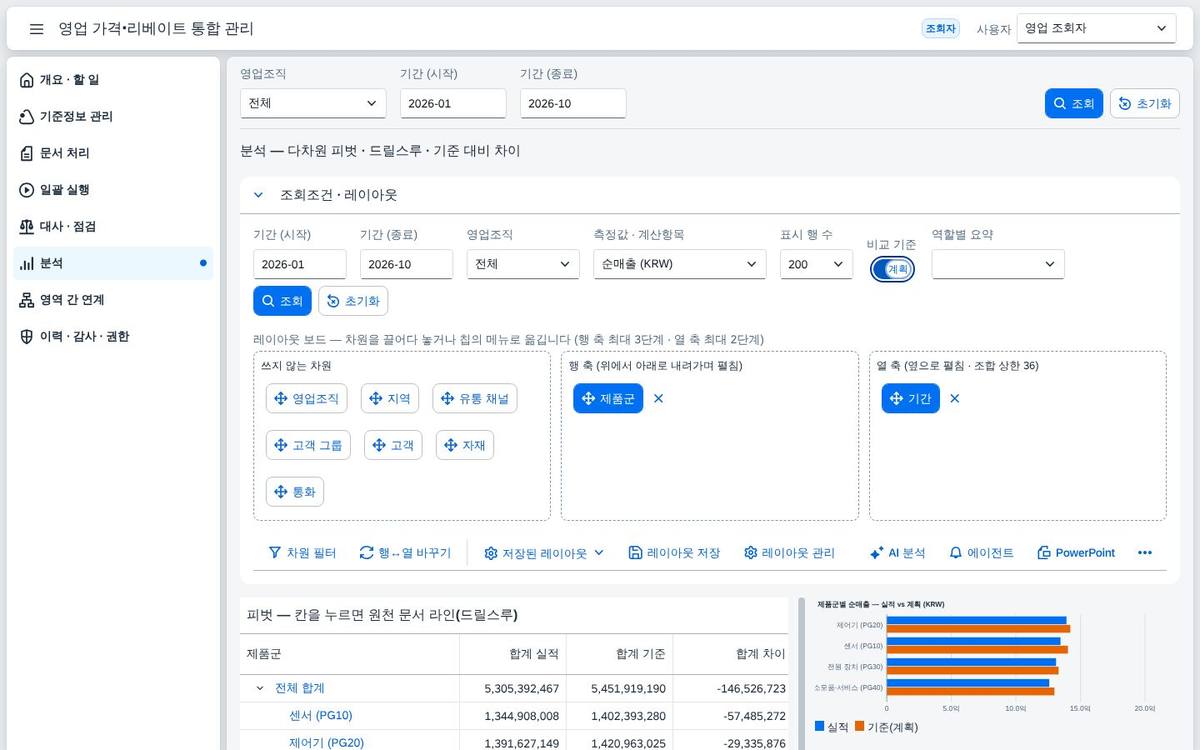The image size is (1200, 750).
Task: Click the panel 초기화 button
Action: (353, 301)
